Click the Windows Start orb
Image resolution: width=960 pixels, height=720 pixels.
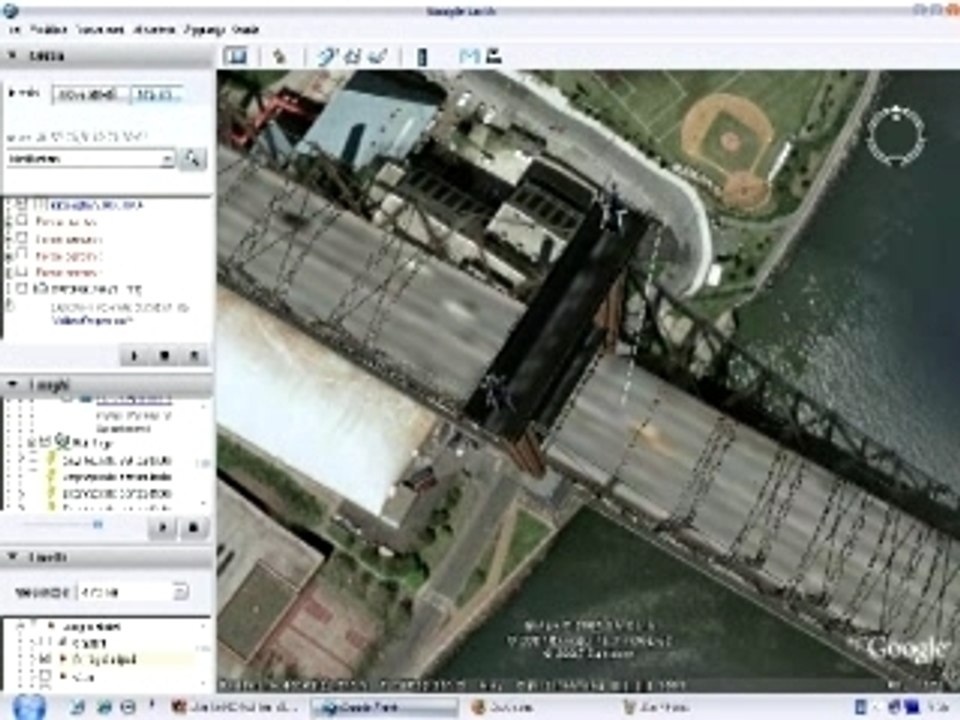(x=29, y=707)
